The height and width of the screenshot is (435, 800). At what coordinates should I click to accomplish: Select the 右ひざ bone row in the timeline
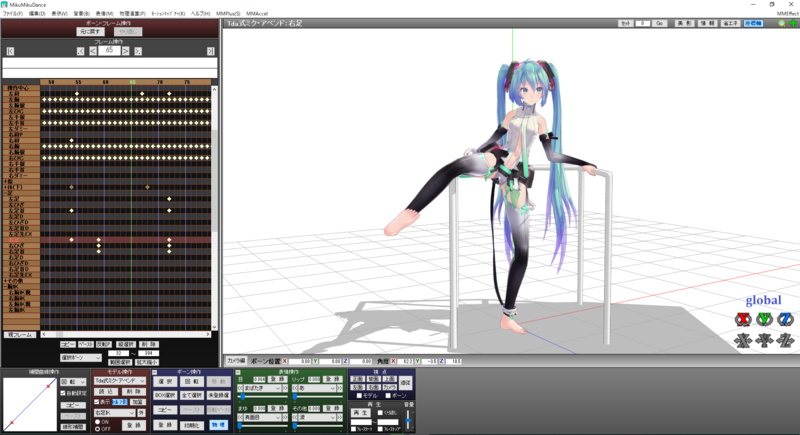click(107, 246)
